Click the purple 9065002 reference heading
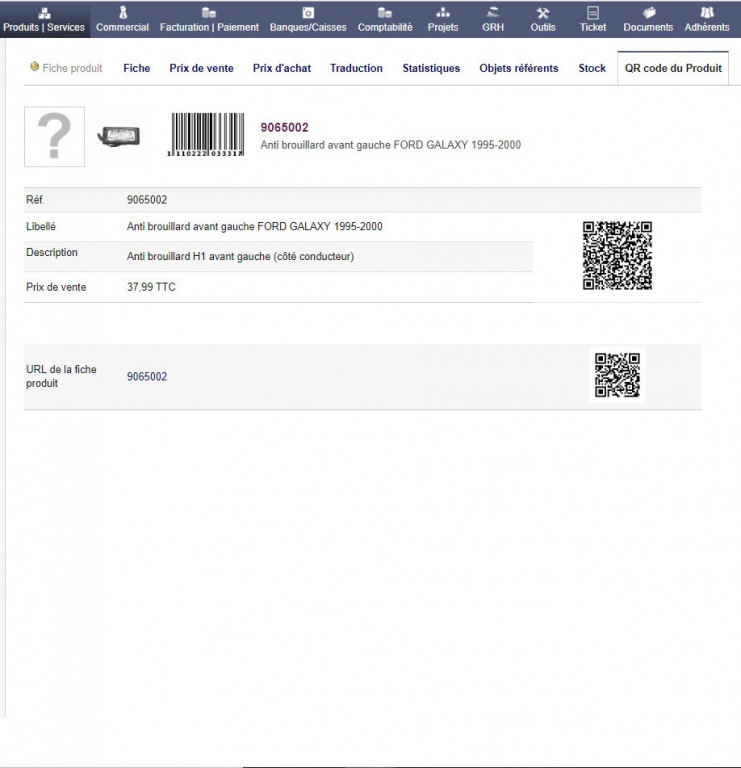Viewport: 741px width, 768px height. pyautogui.click(x=285, y=127)
